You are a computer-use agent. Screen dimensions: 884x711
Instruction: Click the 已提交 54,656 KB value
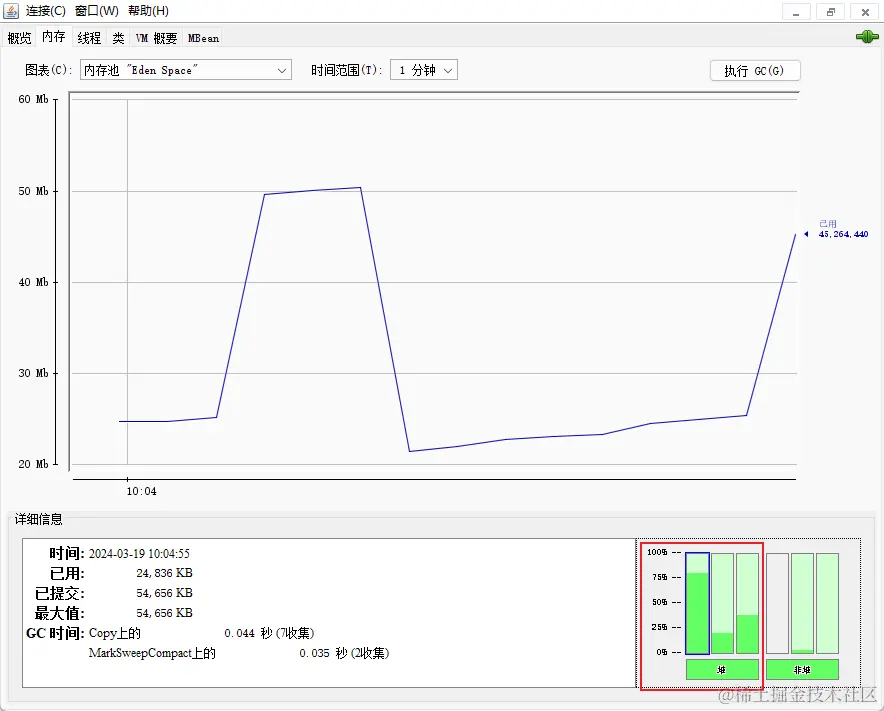pyautogui.click(x=164, y=593)
